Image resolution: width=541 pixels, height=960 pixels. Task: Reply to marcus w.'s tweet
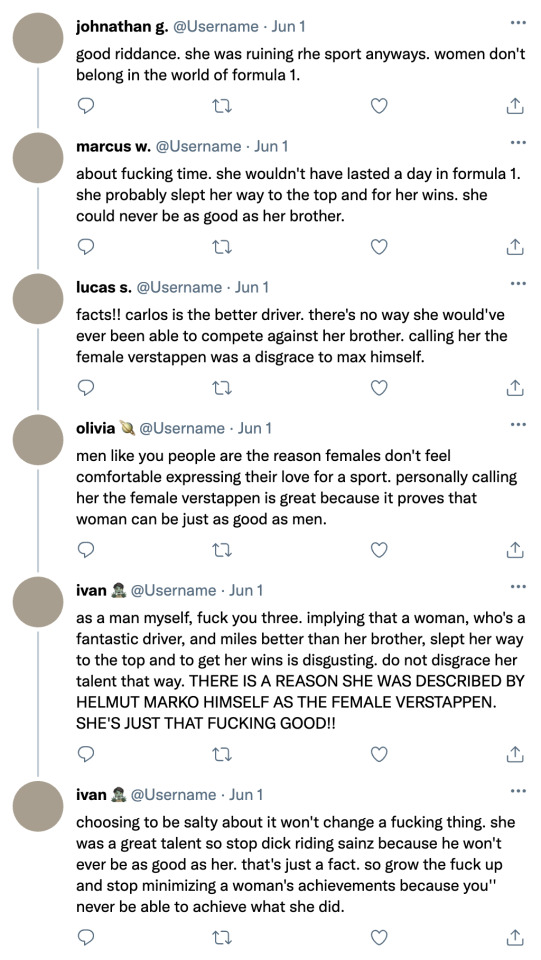pyautogui.click(x=87, y=247)
